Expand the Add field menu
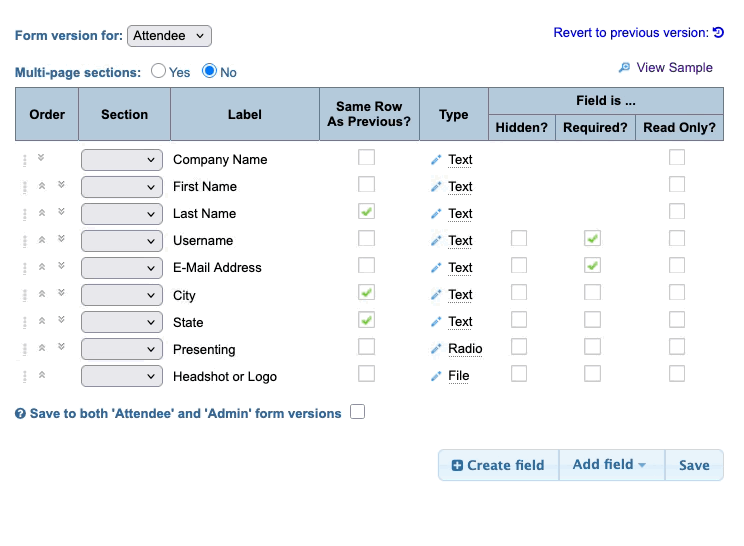744x546 pixels. point(610,465)
